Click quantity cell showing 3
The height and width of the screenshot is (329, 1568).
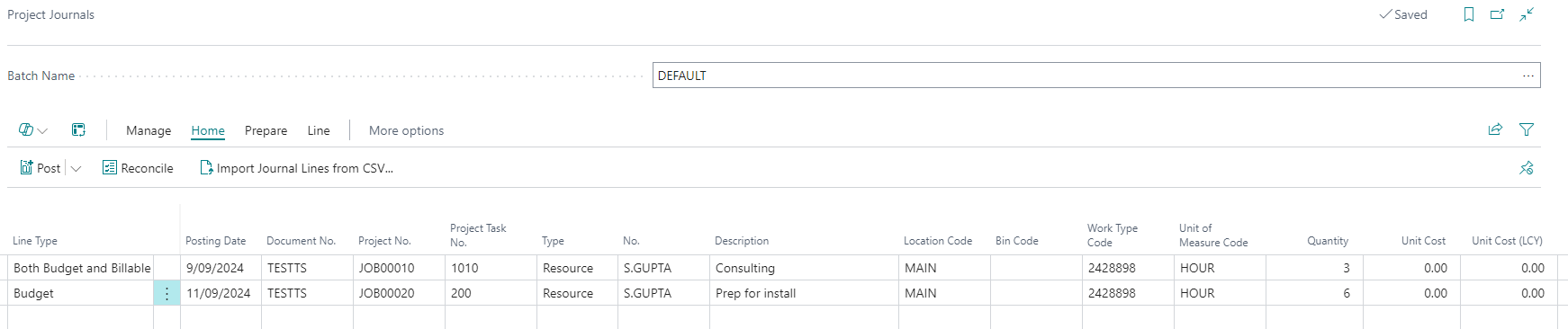[1314, 268]
